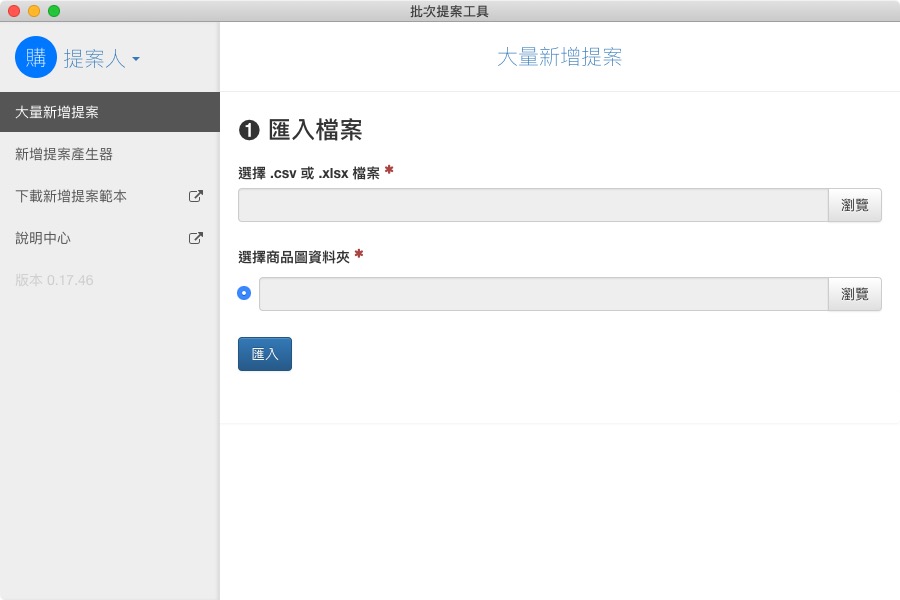The width and height of the screenshot is (900, 600).
Task: Click the red window close button
Action: 14,11
